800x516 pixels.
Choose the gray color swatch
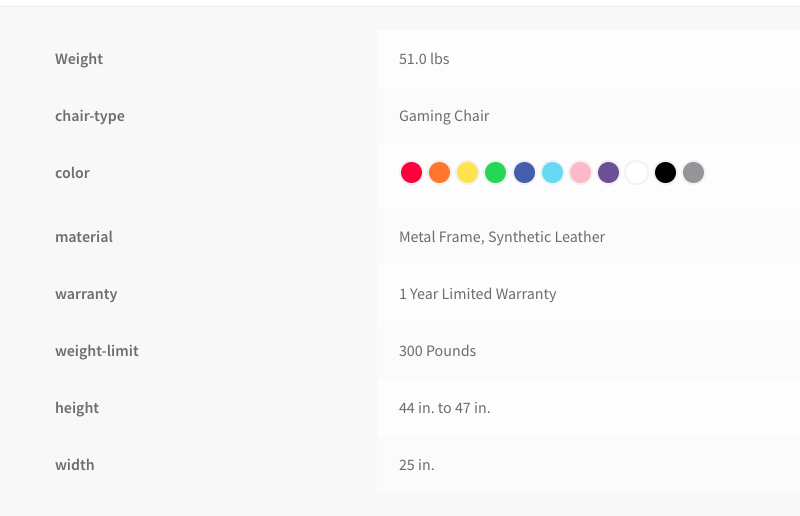click(x=693, y=173)
